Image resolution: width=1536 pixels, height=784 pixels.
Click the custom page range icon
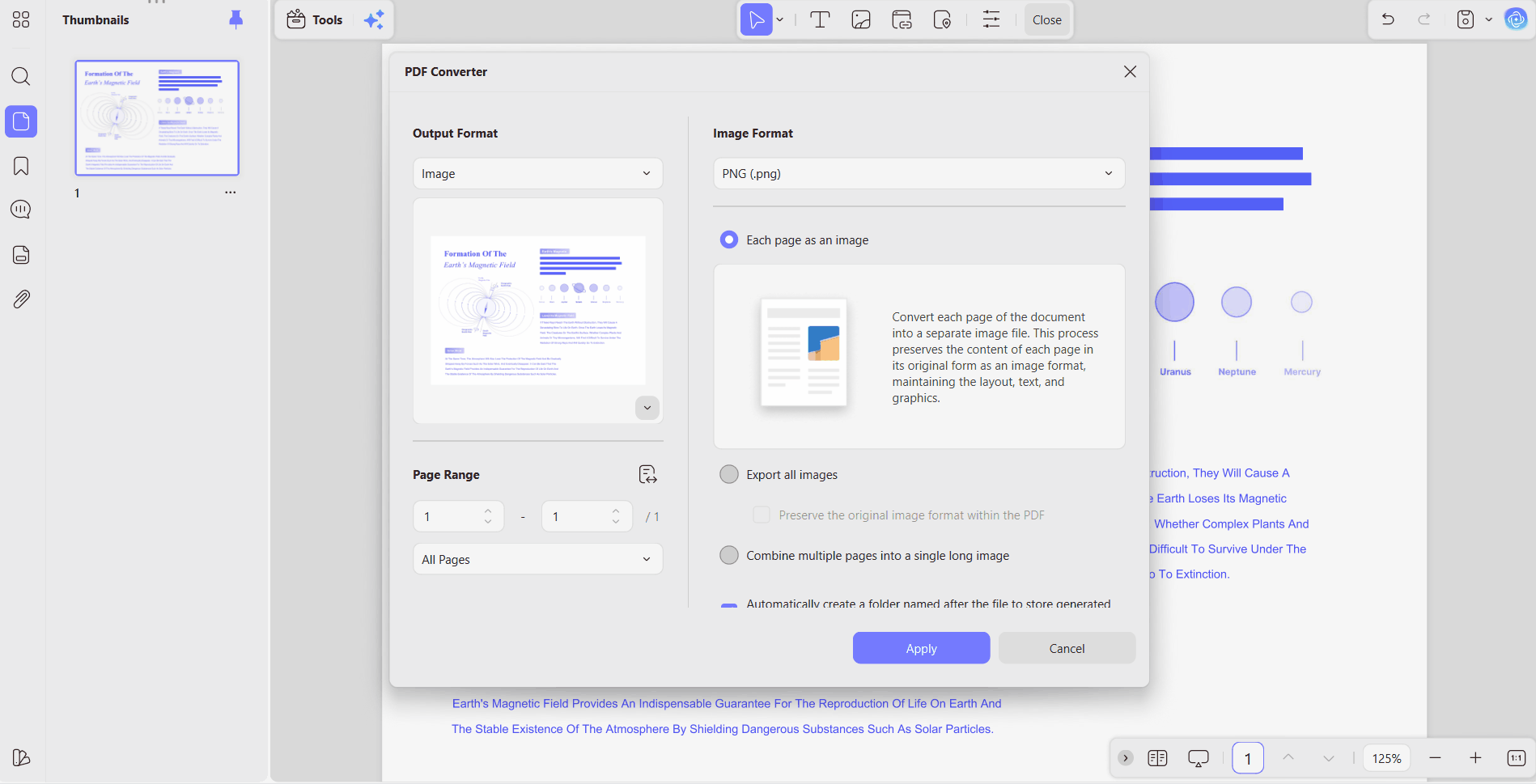647,474
